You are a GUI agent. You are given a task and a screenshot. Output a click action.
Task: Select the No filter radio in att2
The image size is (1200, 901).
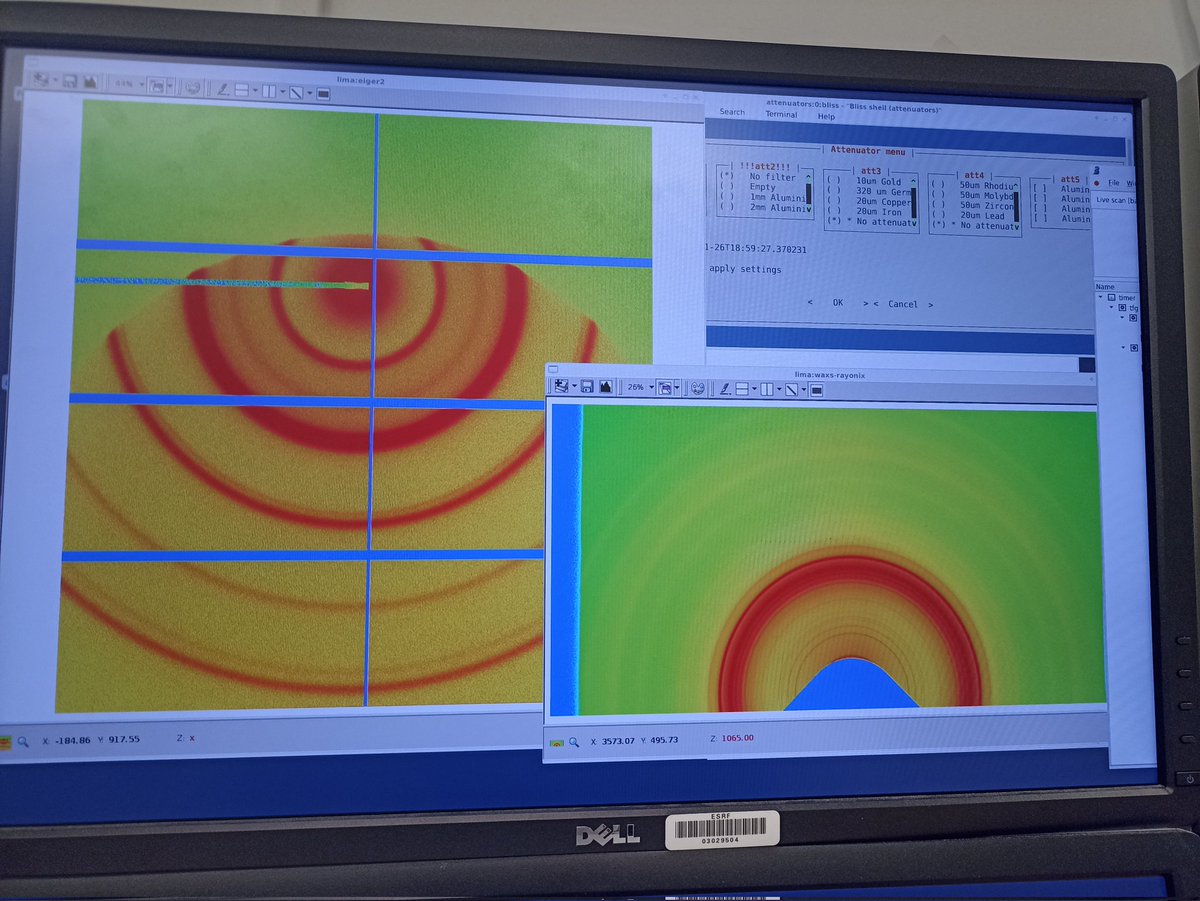726,176
